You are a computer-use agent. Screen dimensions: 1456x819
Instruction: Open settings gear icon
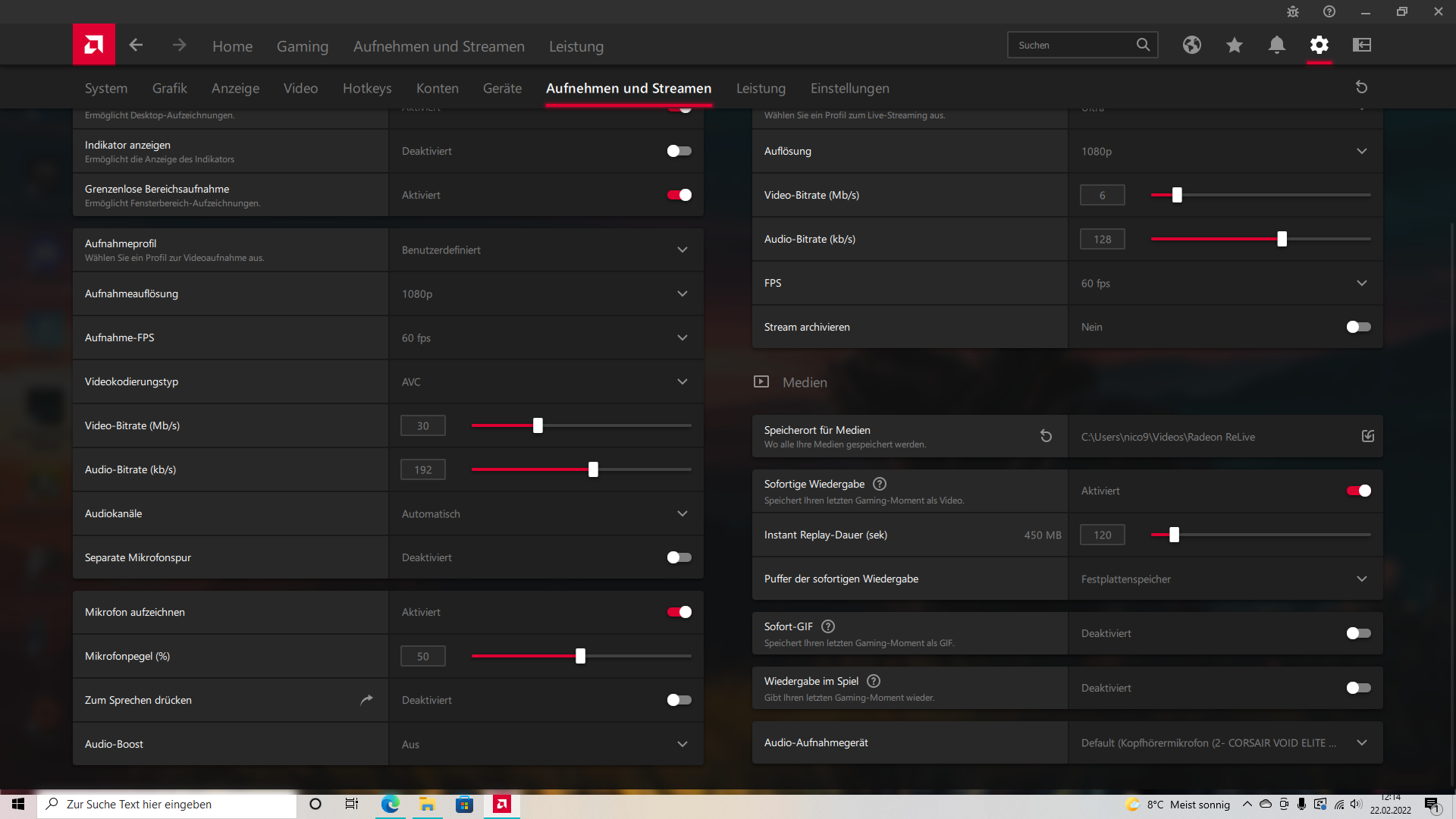(x=1319, y=45)
